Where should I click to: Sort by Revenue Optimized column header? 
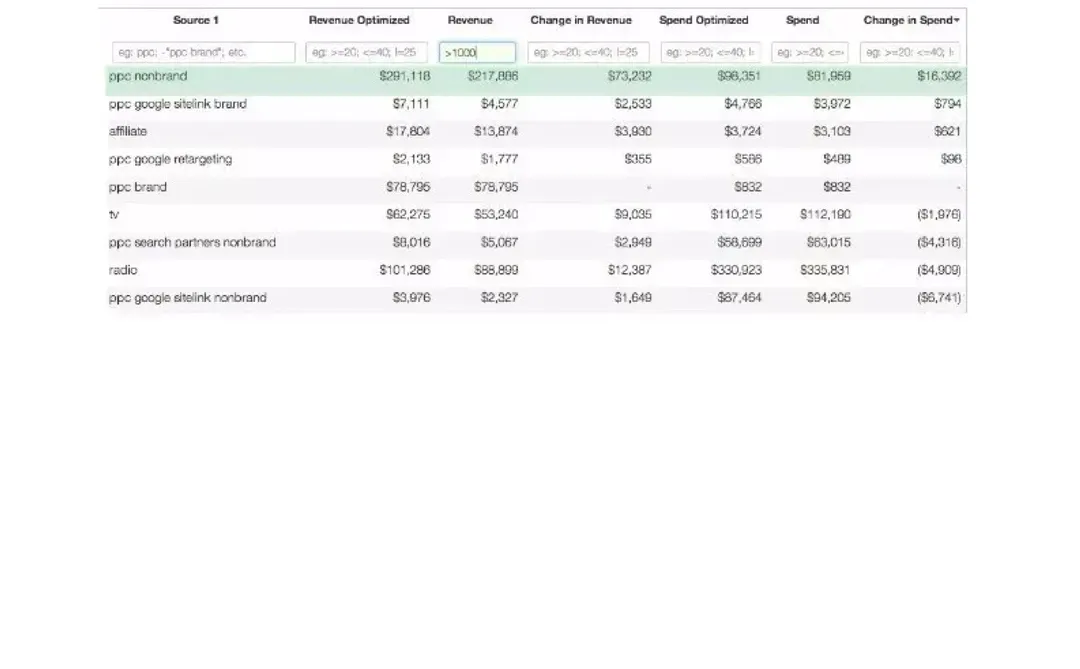(x=359, y=20)
